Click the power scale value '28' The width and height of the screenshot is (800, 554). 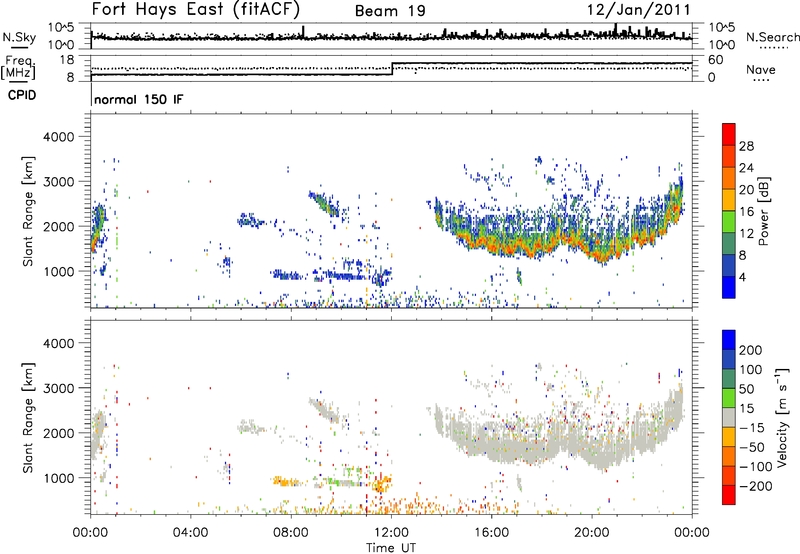click(x=746, y=146)
